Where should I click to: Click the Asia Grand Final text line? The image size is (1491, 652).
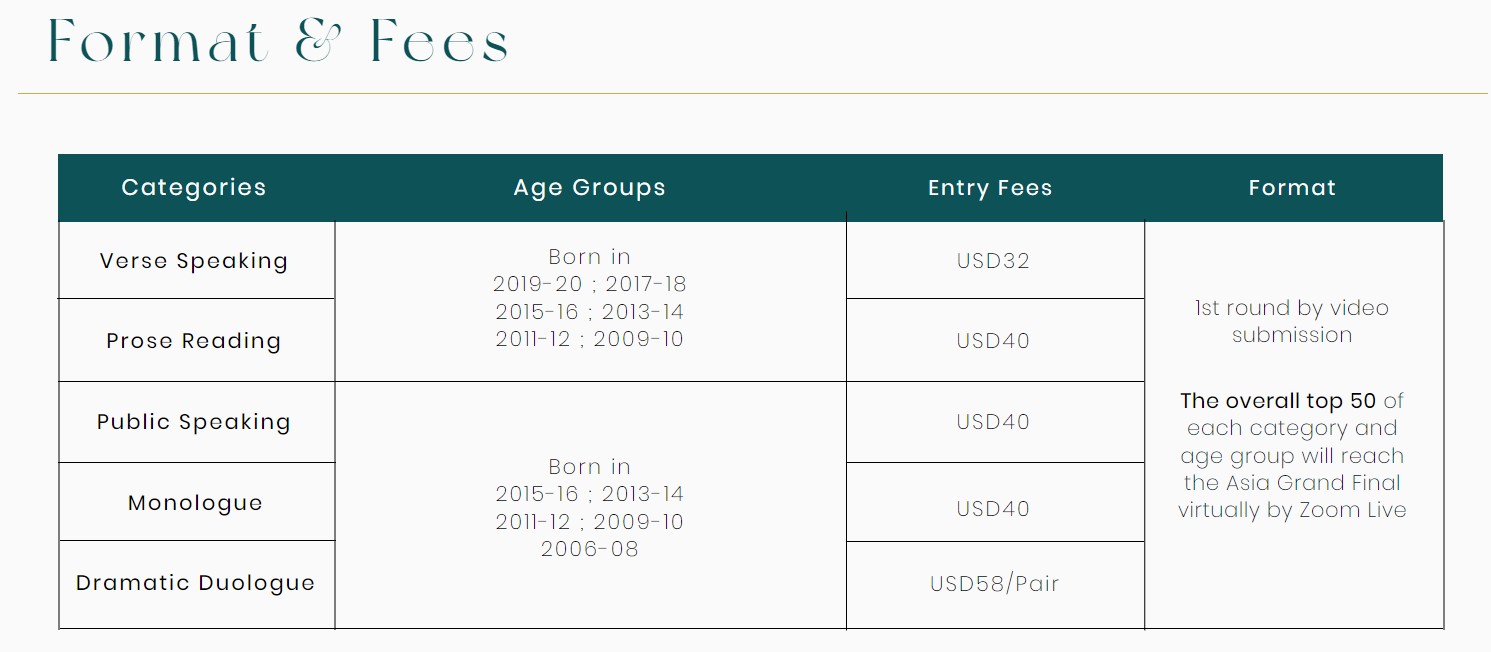(x=1292, y=483)
